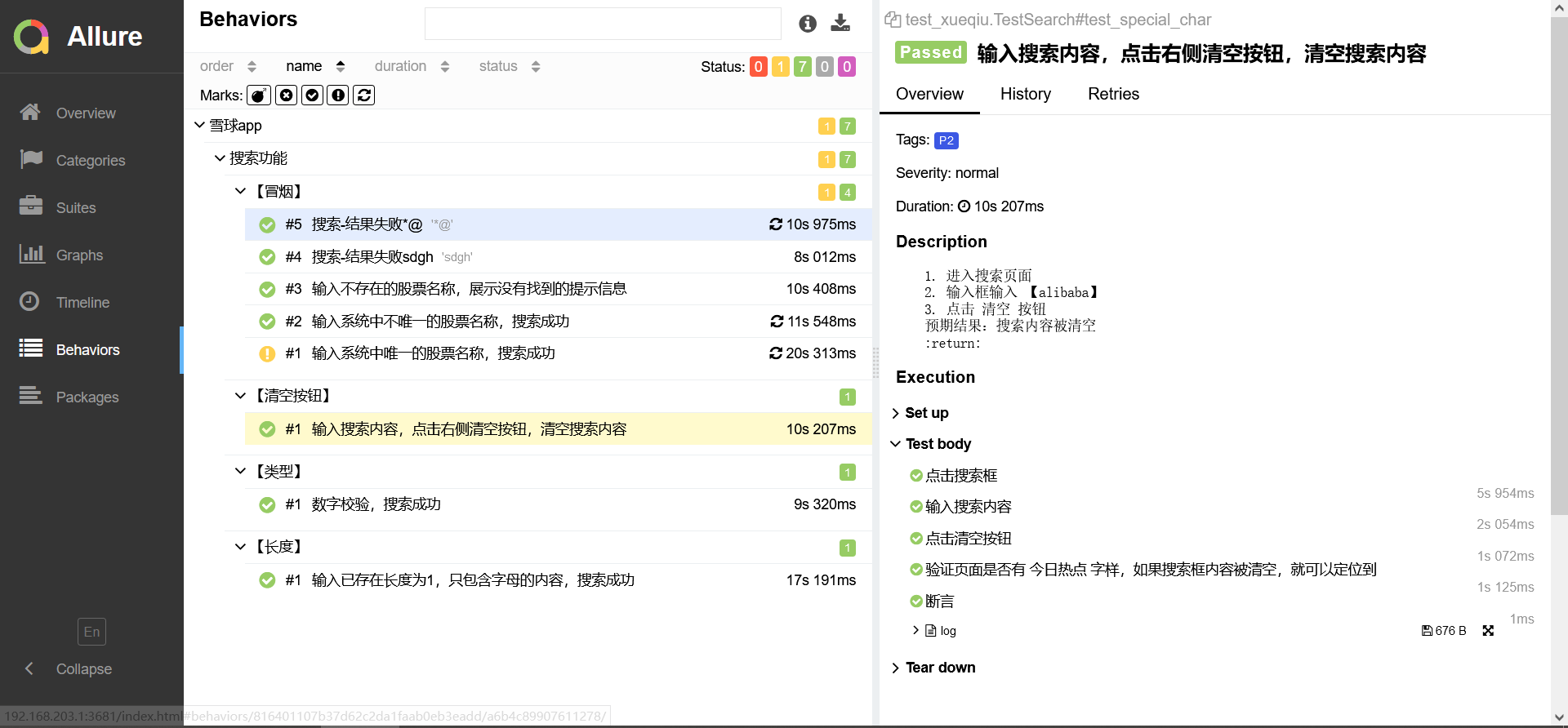Switch to the Retries tab
Image resolution: width=1568 pixels, height=728 pixels.
pyautogui.click(x=1112, y=94)
